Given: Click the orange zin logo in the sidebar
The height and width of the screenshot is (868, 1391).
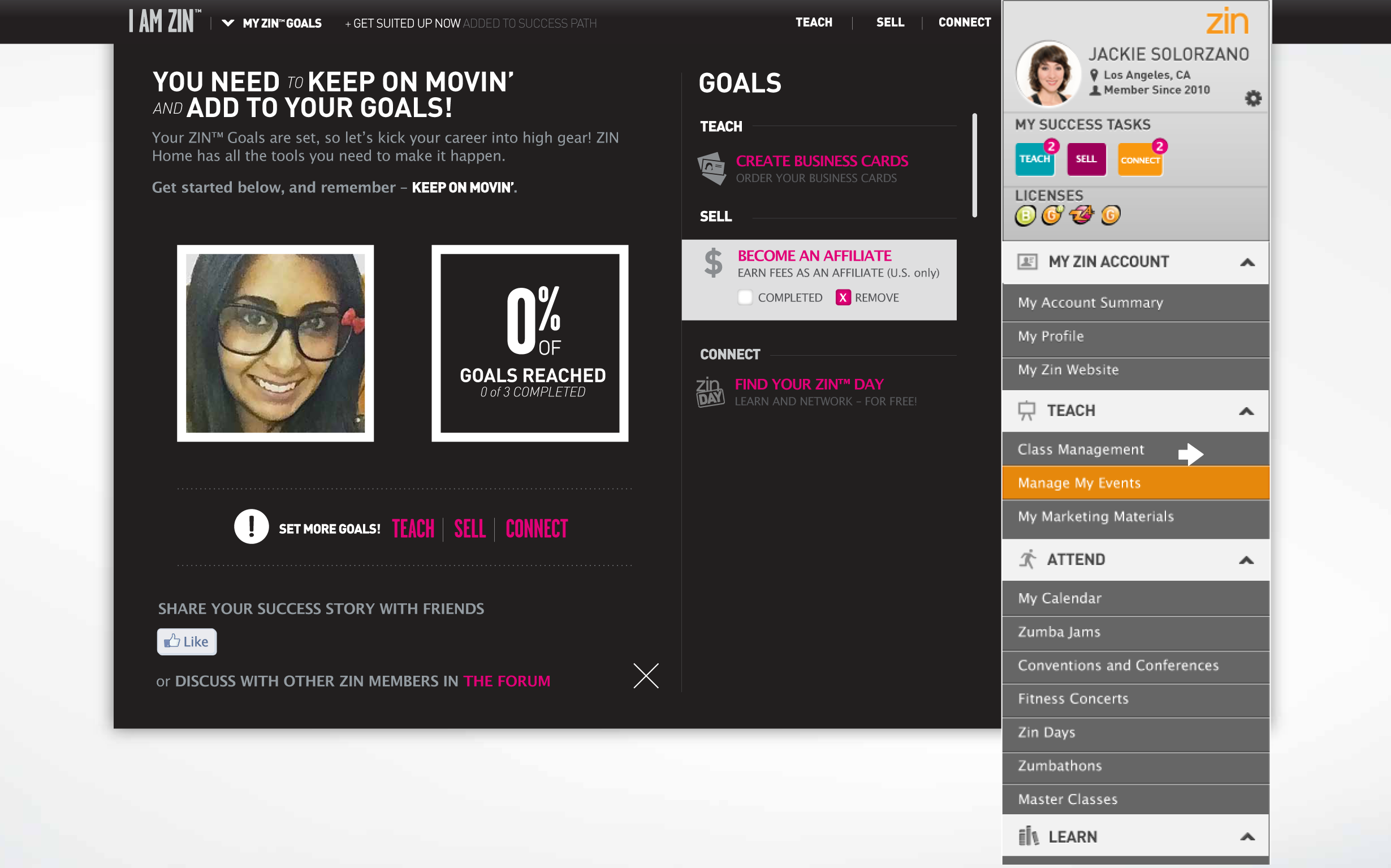Looking at the screenshot, I should [x=1227, y=21].
